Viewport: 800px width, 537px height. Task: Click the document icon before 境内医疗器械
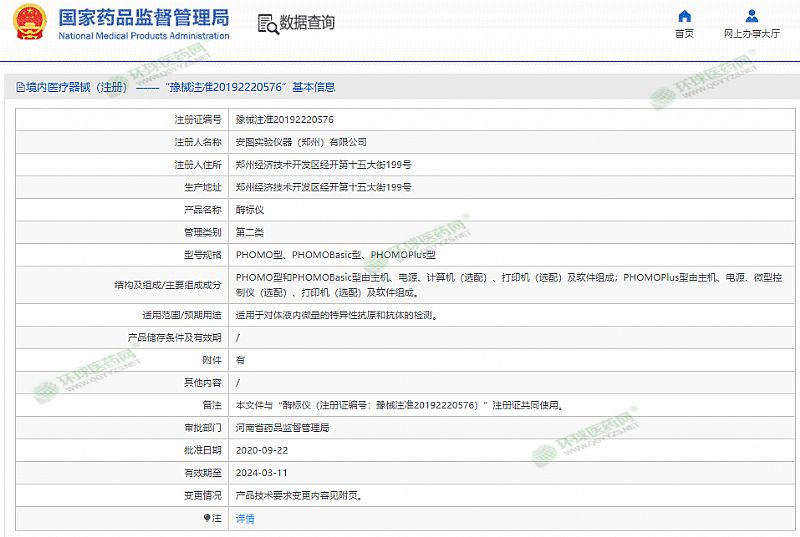point(20,87)
